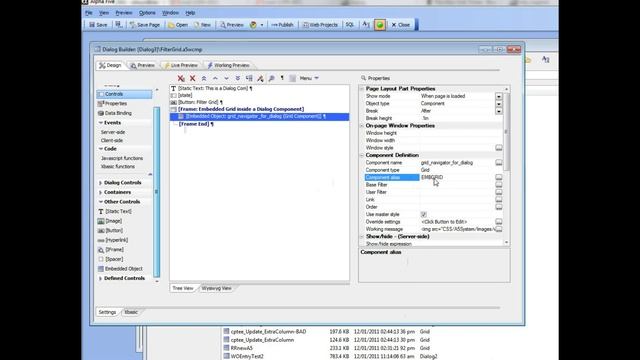This screenshot has height=360, width=640.
Task: Open the browser selection dropdown arrow
Action: tap(262, 25)
